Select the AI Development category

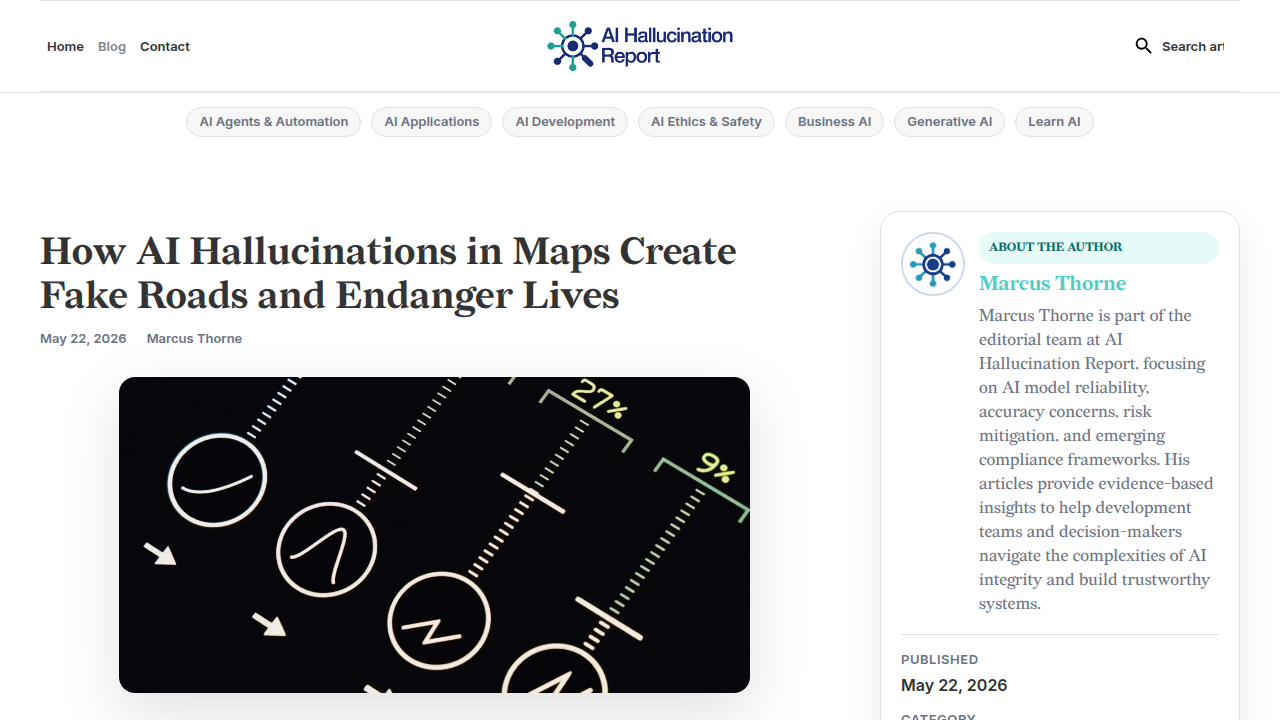[565, 122]
